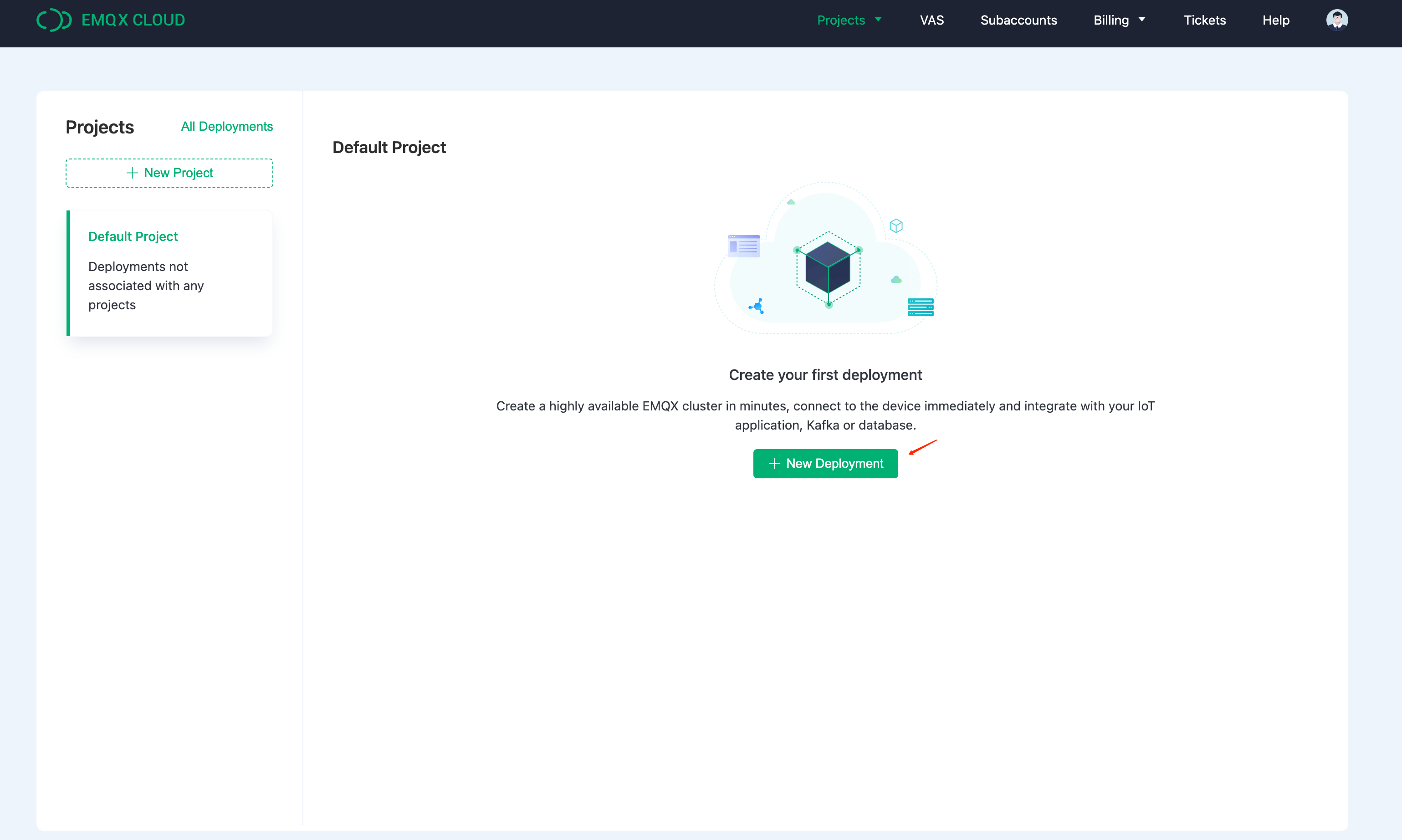1402x840 pixels.
Task: Select All Deployments tab
Action: click(x=226, y=126)
